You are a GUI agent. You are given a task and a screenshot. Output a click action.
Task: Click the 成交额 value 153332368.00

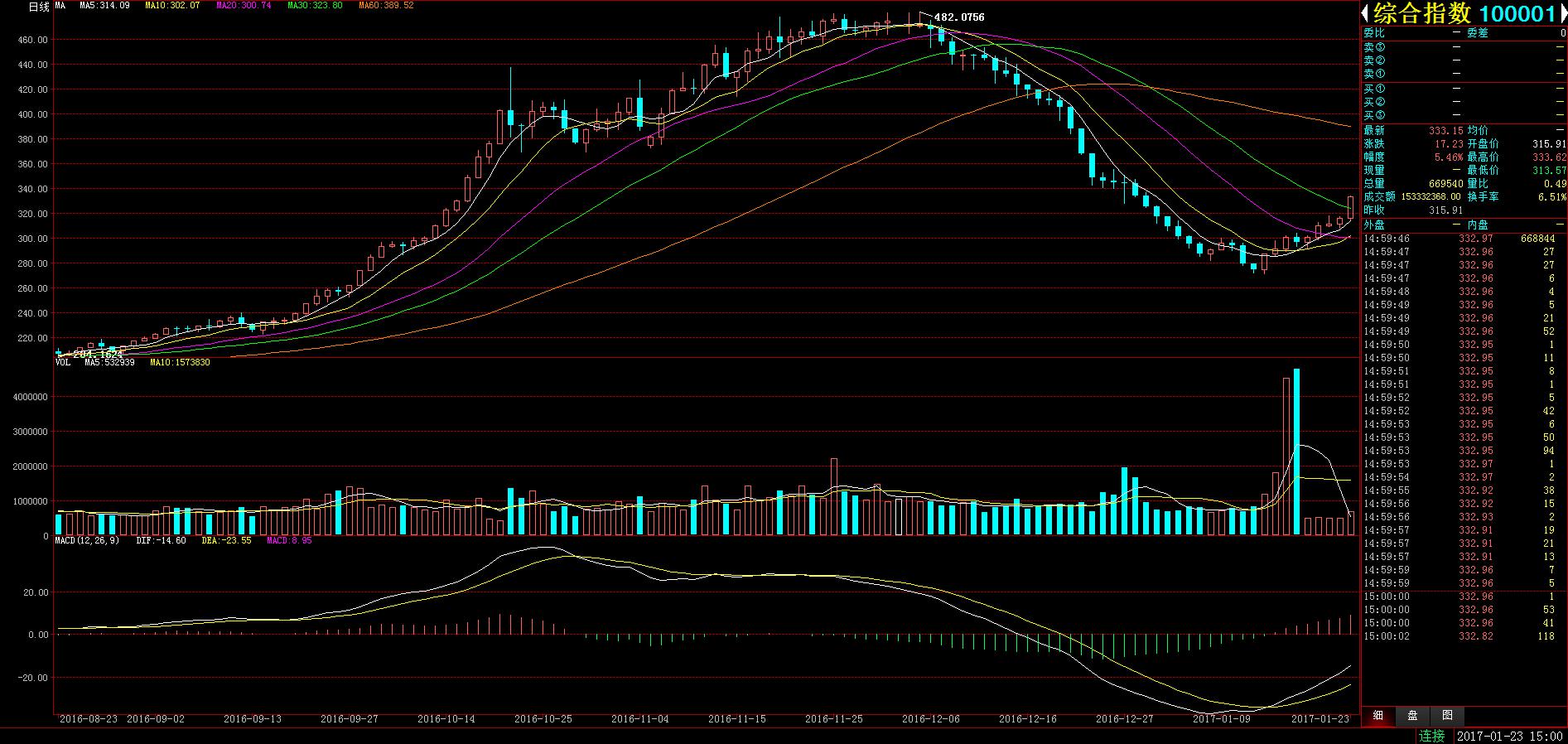[1431, 196]
